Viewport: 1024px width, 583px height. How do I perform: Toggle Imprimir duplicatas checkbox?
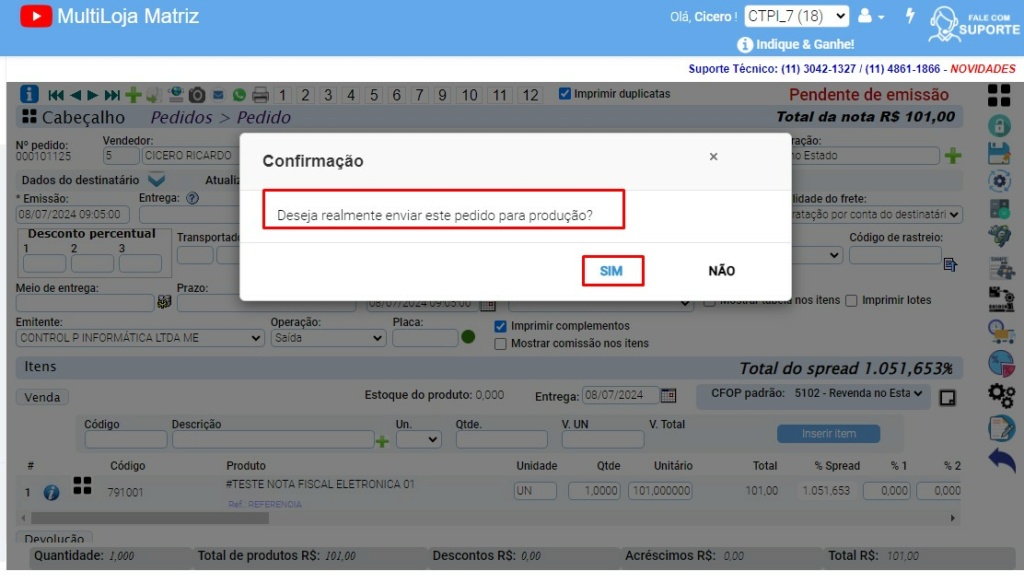pos(564,93)
